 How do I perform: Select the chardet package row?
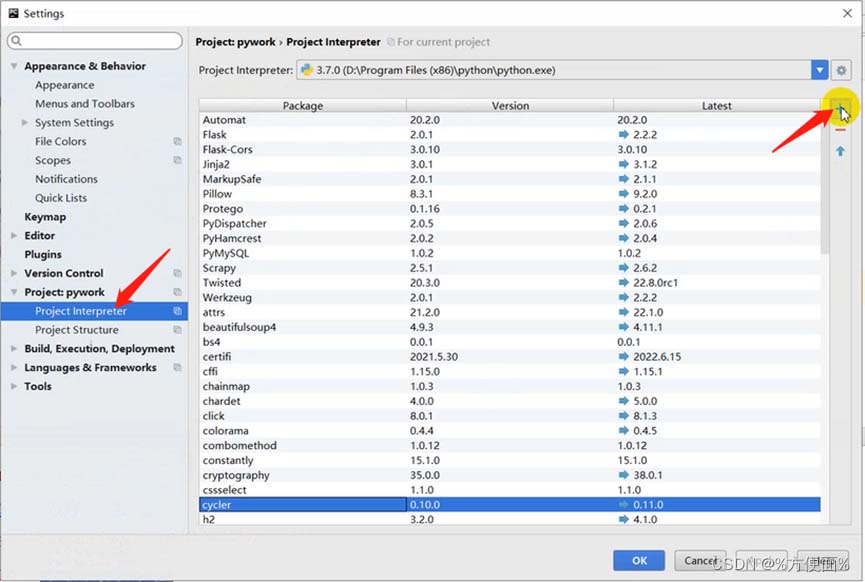point(510,401)
